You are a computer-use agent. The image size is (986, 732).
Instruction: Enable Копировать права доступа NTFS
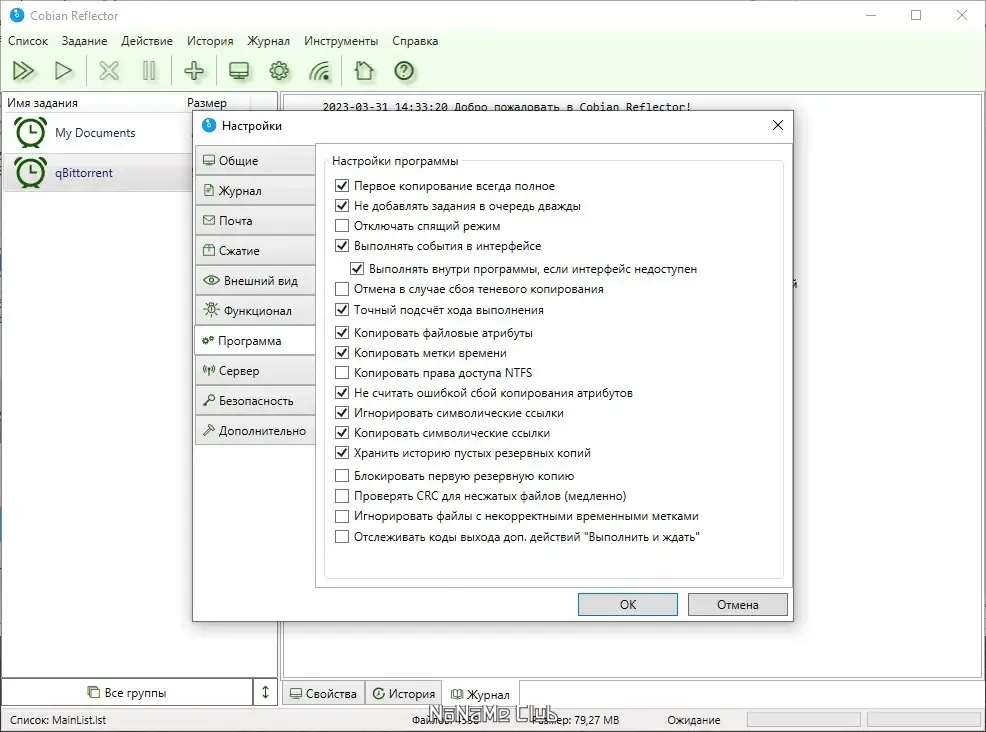[342, 372]
